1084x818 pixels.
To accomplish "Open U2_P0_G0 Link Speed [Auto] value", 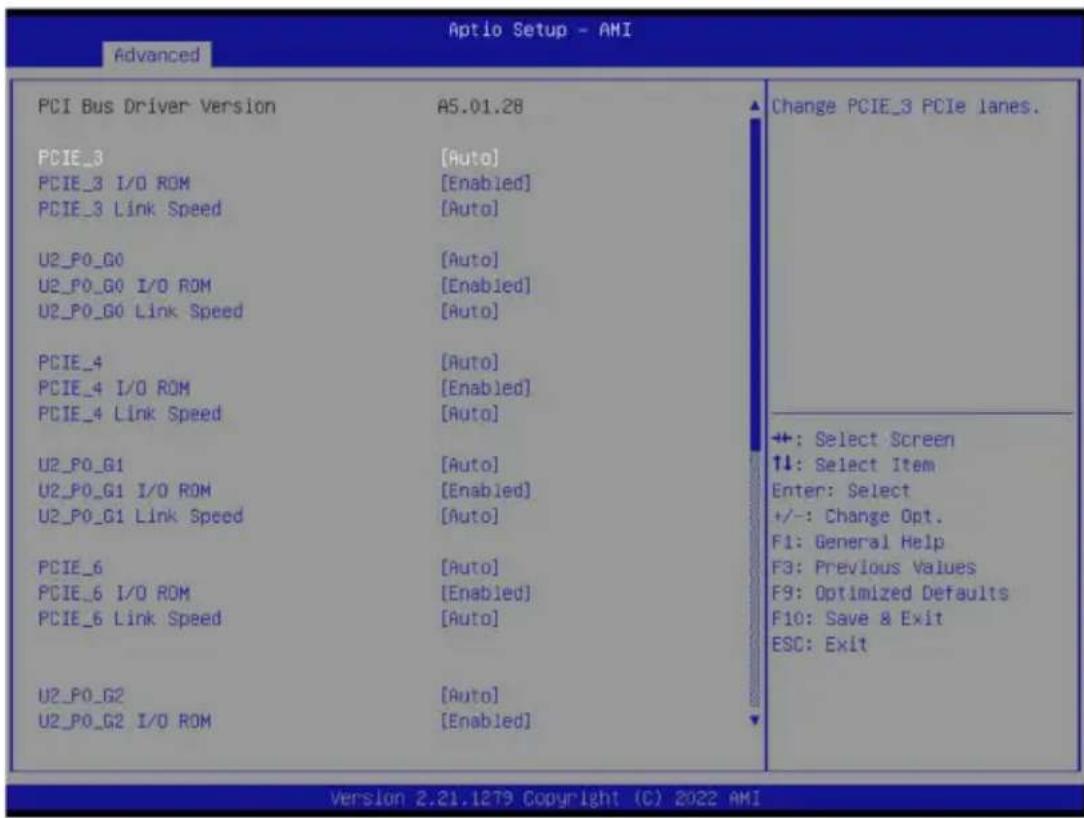I will 469,312.
